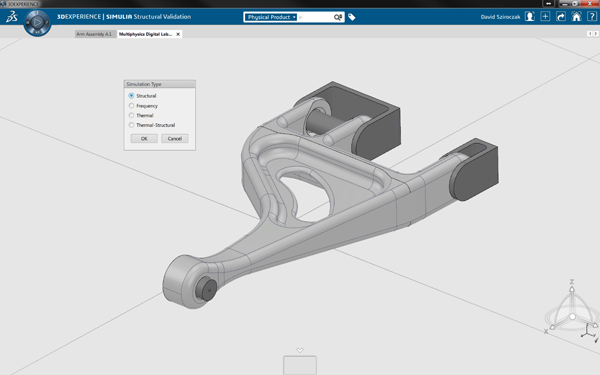Click the tab scroll right arrow
Image resolution: width=600 pixels, height=375 pixels.
[x=595, y=34]
